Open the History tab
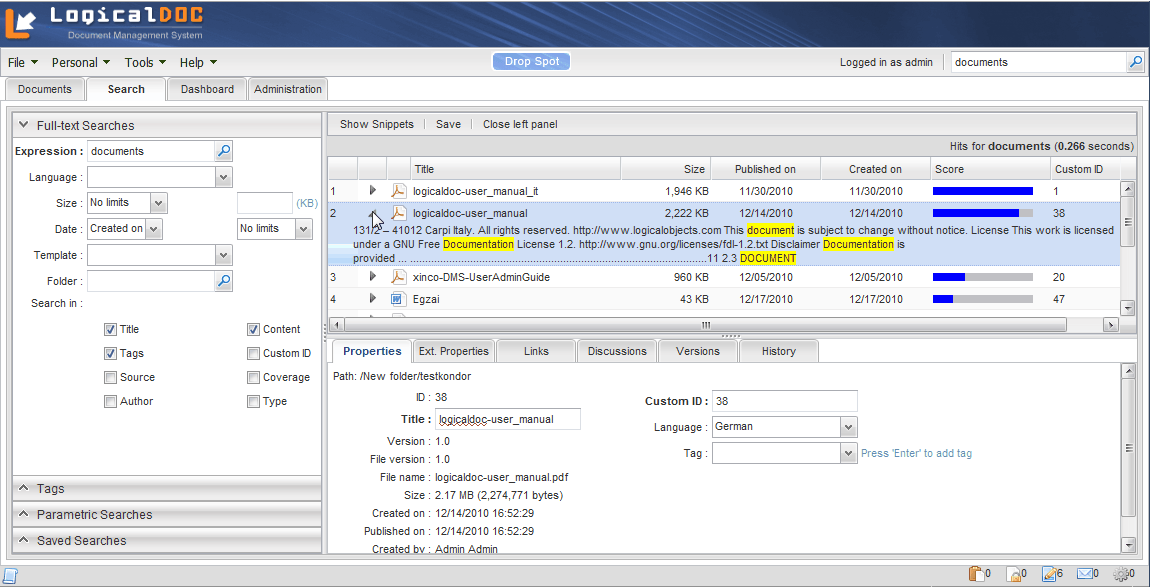This screenshot has width=1151, height=587. click(778, 351)
